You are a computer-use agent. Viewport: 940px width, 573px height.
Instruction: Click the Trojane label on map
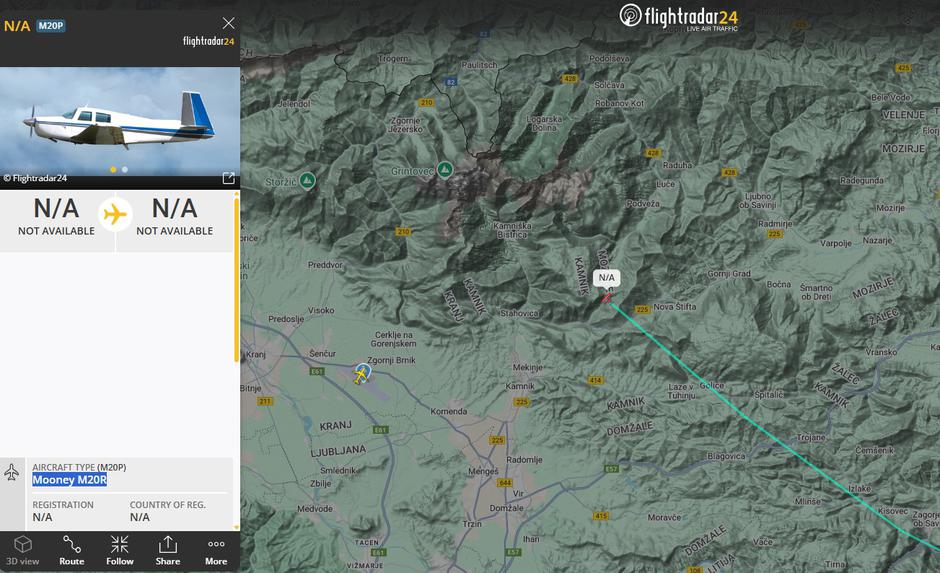(x=811, y=438)
